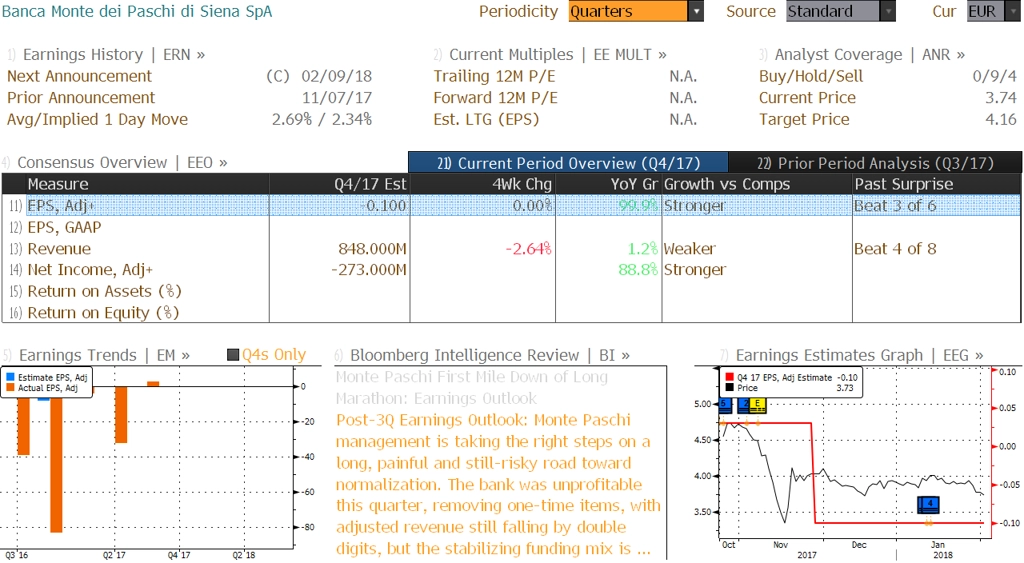Select the Return on Assets (%) row
Viewport: 1024px width, 563px height.
click(511, 291)
